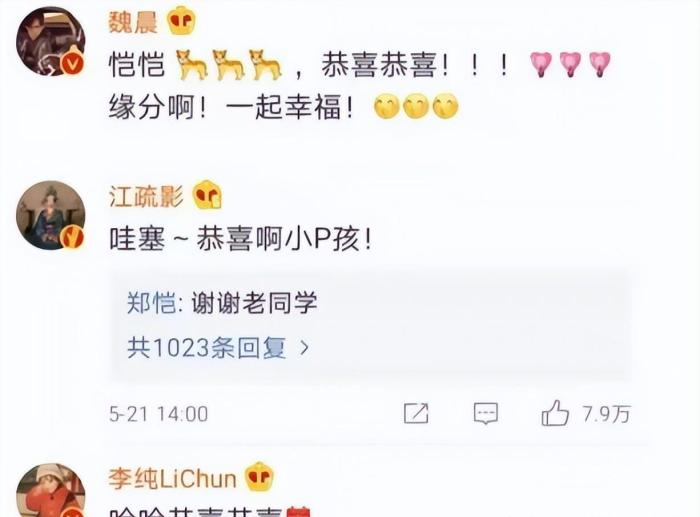Click the crown badge beside 李纯LiChun
This screenshot has height=517, width=700.
tap(259, 476)
